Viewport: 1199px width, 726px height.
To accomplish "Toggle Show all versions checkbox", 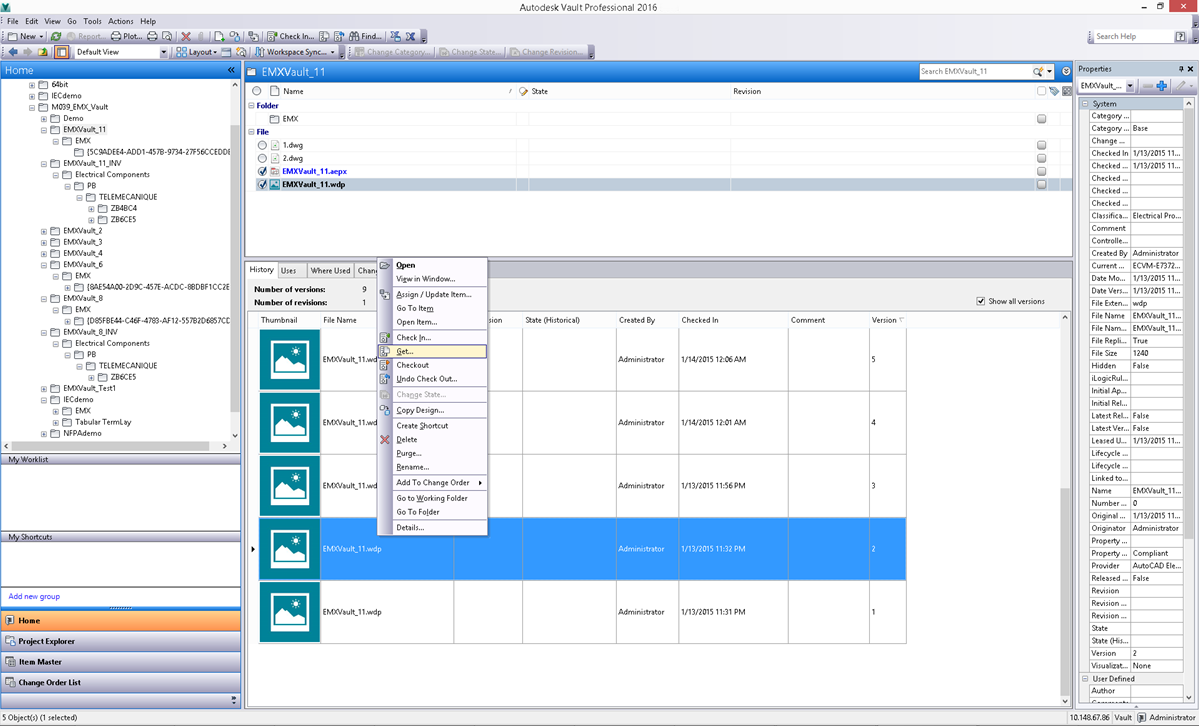I will [x=980, y=301].
